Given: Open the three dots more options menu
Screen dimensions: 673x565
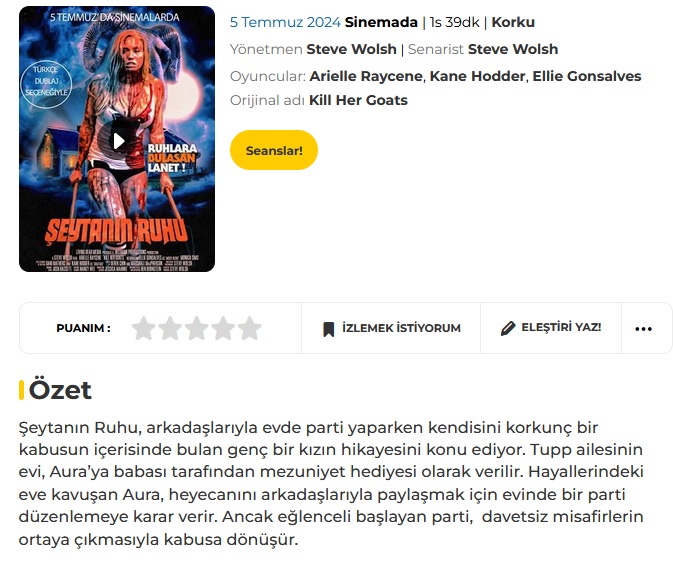Looking at the screenshot, I should 643,329.
